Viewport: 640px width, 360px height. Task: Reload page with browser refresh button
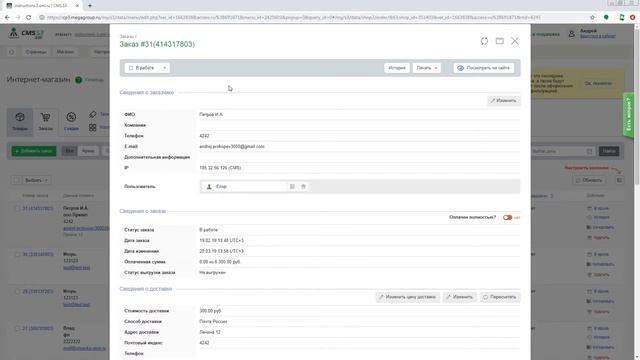click(x=29, y=18)
